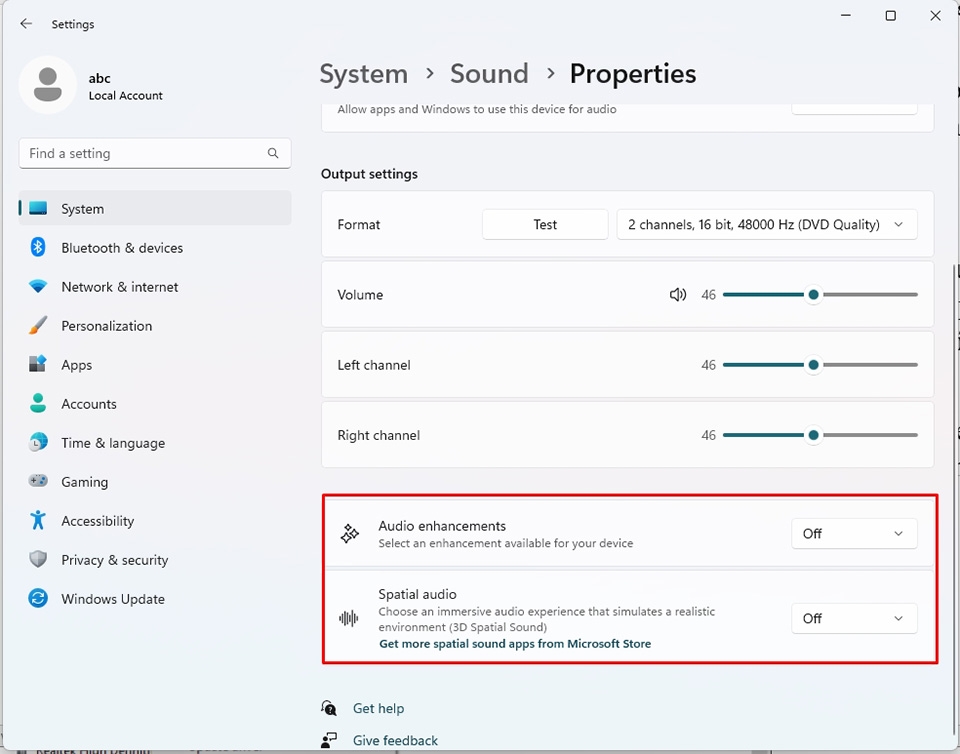The width and height of the screenshot is (960, 754).
Task: Click the Audio enhancements sparkle icon
Action: tap(350, 534)
